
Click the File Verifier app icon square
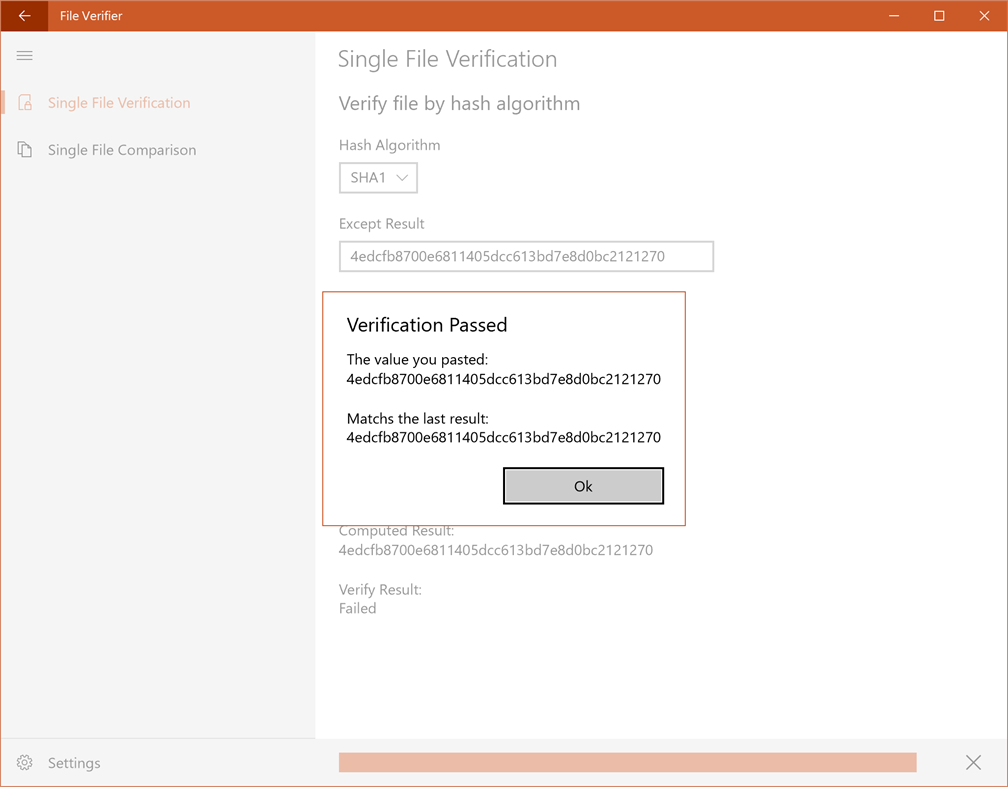(24, 15)
